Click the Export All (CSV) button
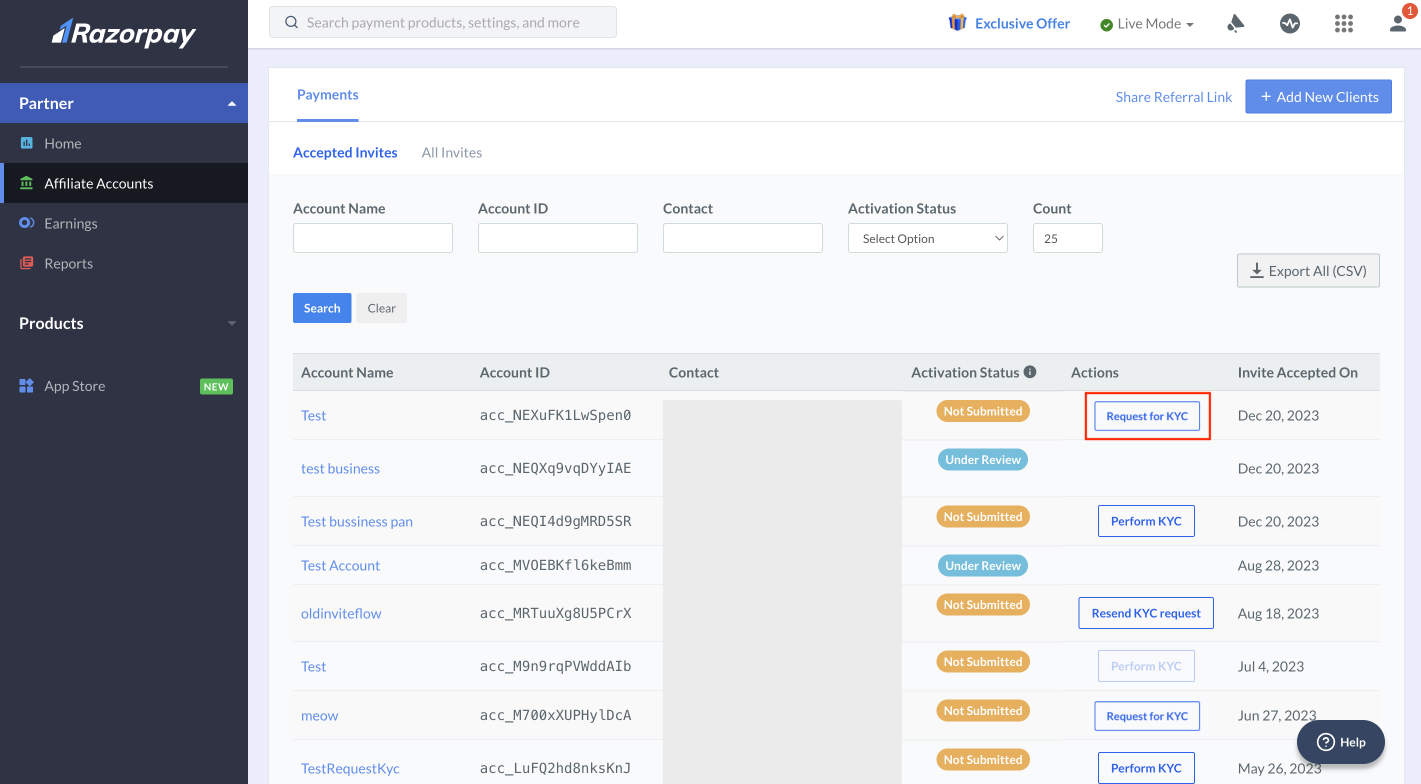The height and width of the screenshot is (784, 1421). click(1308, 271)
